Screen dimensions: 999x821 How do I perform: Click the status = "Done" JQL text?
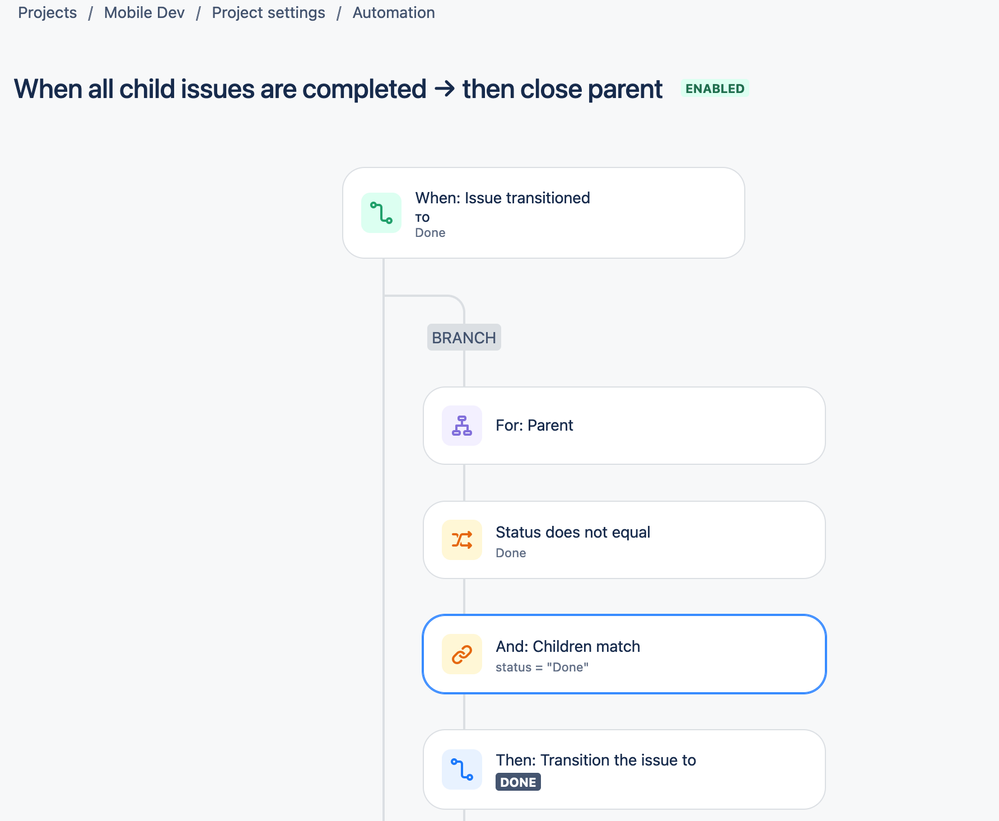pyautogui.click(x=542, y=667)
